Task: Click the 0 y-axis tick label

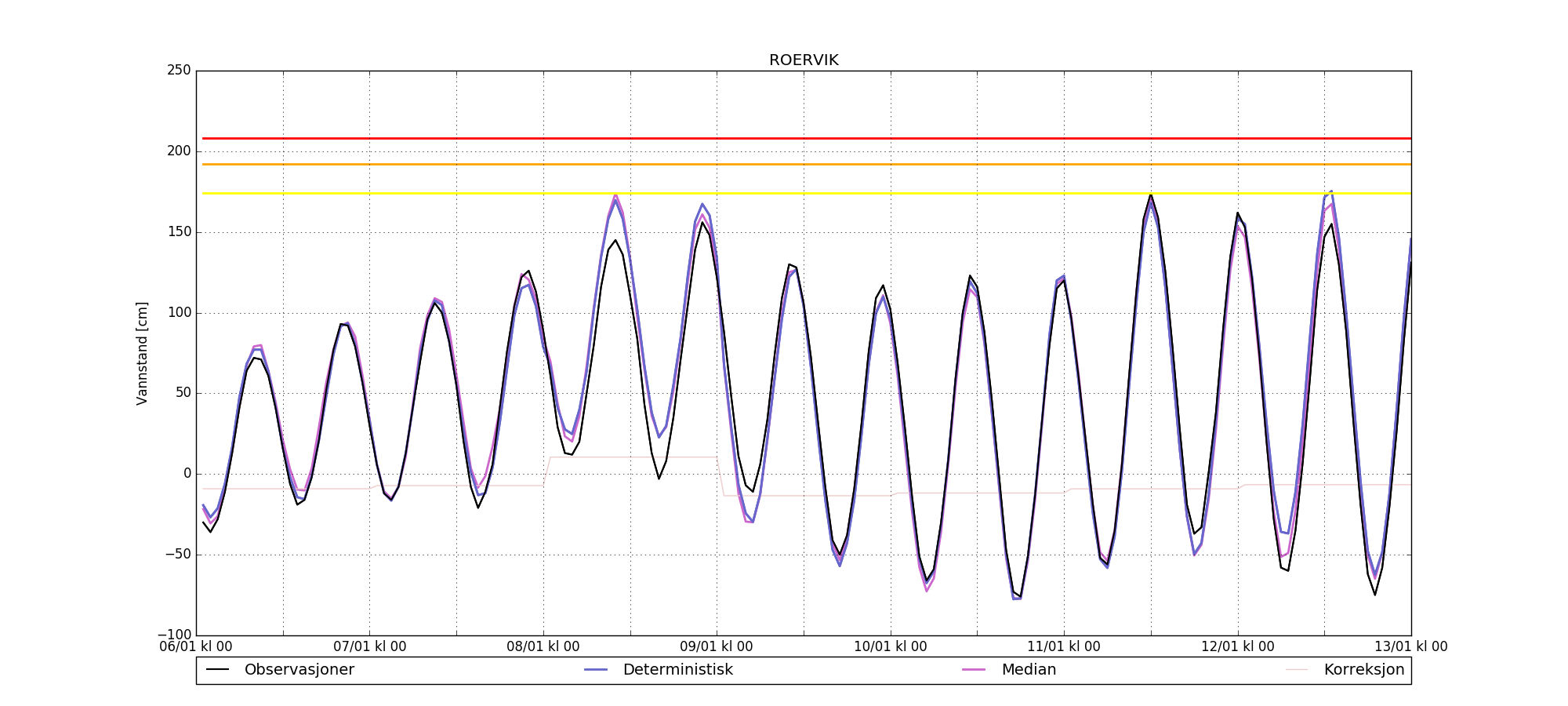Action: tap(187, 474)
